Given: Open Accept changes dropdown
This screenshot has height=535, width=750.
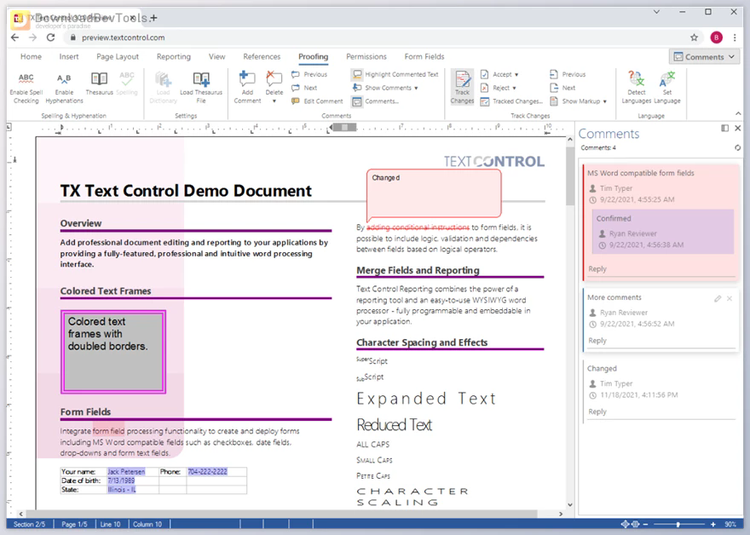Looking at the screenshot, I should 499,75.
